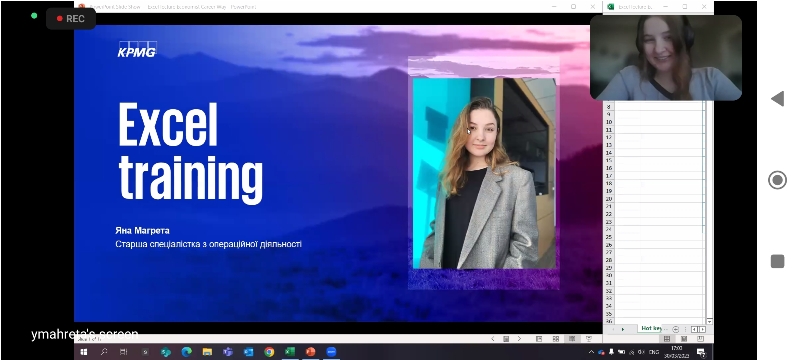Switch to Microsoft Teams on the taskbar
Image resolution: width=800 pixels, height=360 pixels.
(x=228, y=352)
